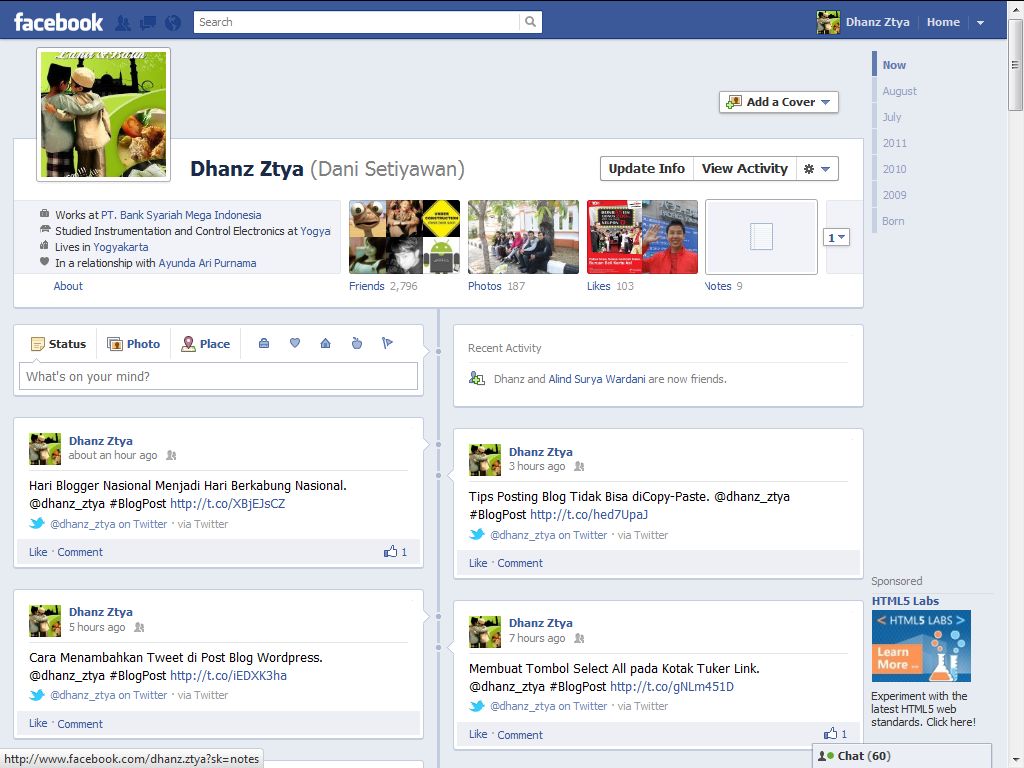Open the Messages icon in the top bar
Screen dimensions: 1024x768
pyautogui.click(x=147, y=21)
